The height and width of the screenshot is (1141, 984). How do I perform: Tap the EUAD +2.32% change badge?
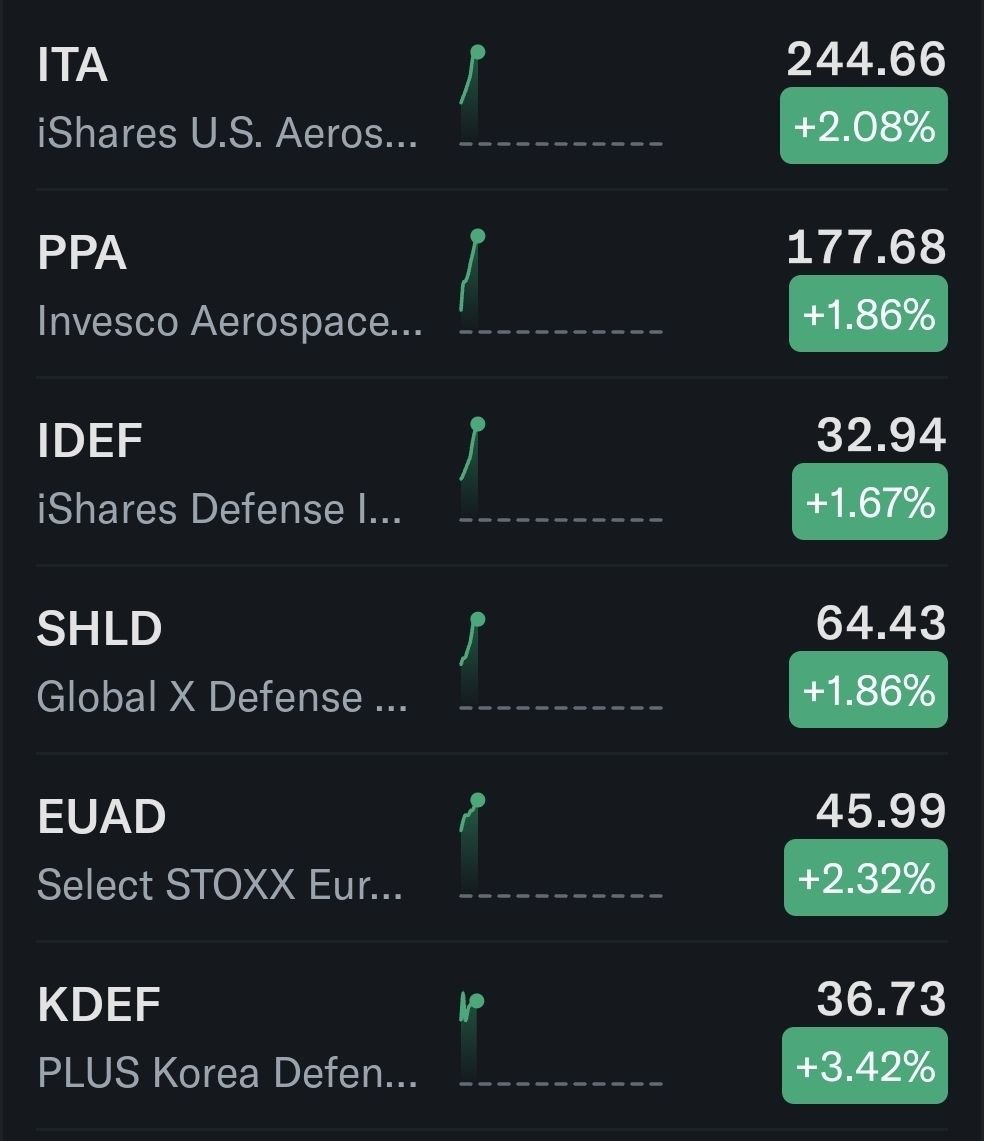pyautogui.click(x=865, y=878)
